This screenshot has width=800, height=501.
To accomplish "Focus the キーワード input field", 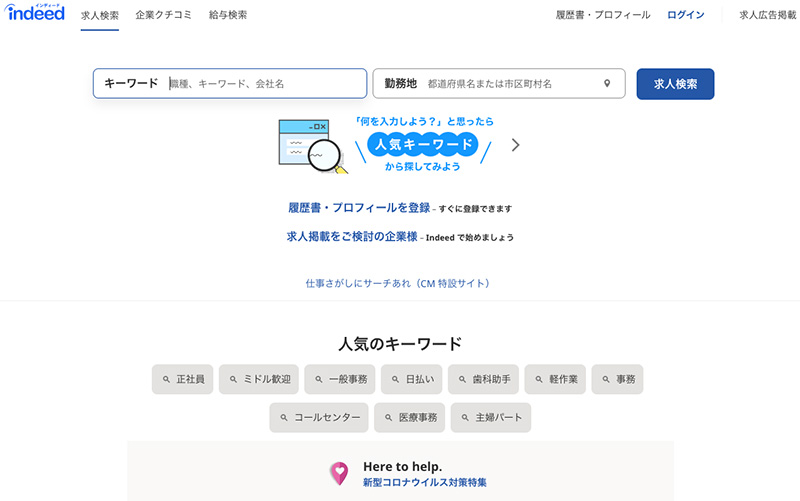I will tap(263, 84).
